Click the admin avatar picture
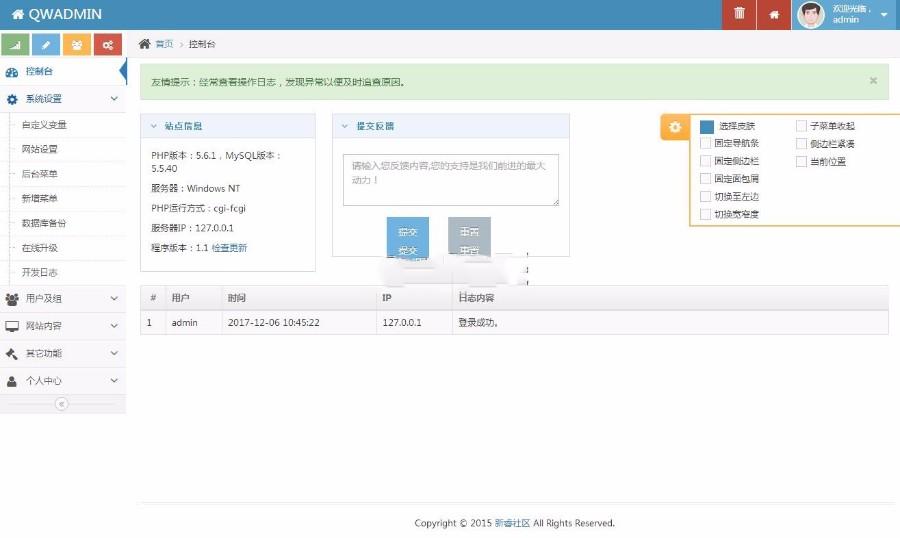 811,14
